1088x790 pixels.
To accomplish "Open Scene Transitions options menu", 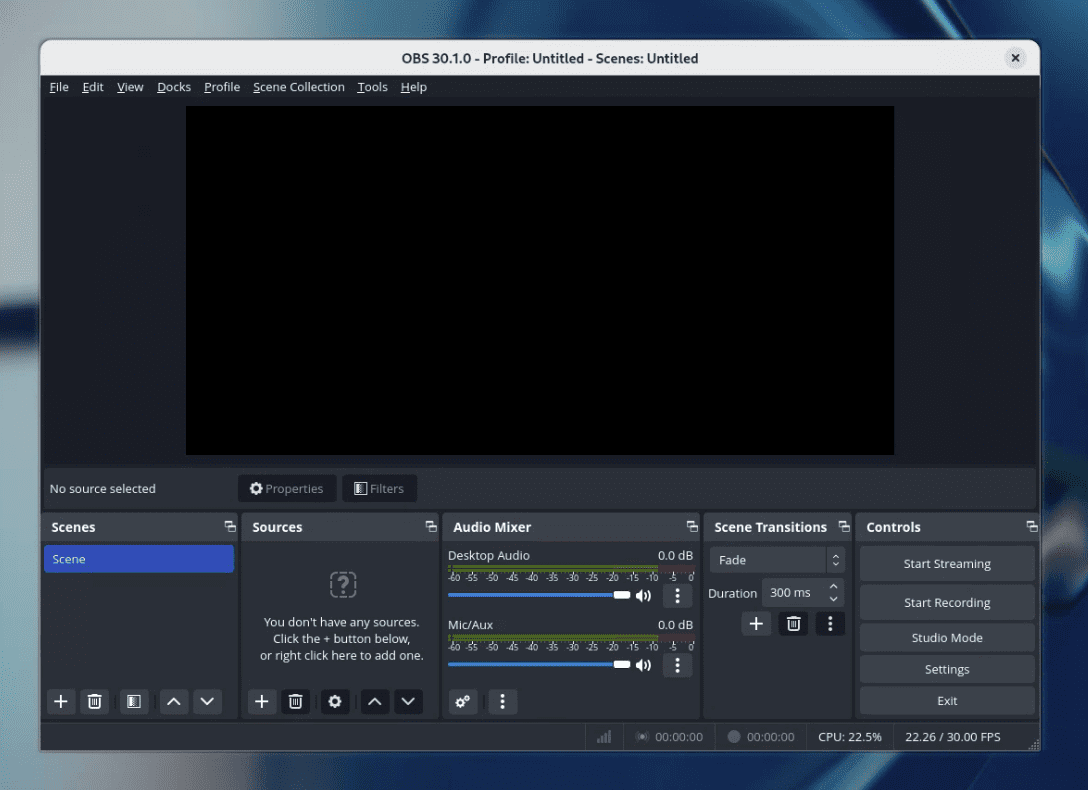I will coord(829,623).
